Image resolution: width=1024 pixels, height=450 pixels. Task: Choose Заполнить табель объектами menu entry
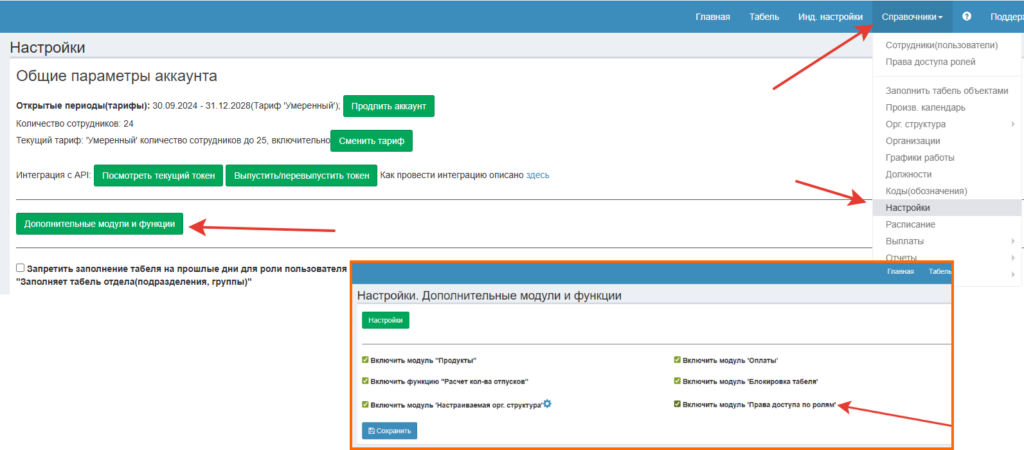click(947, 91)
